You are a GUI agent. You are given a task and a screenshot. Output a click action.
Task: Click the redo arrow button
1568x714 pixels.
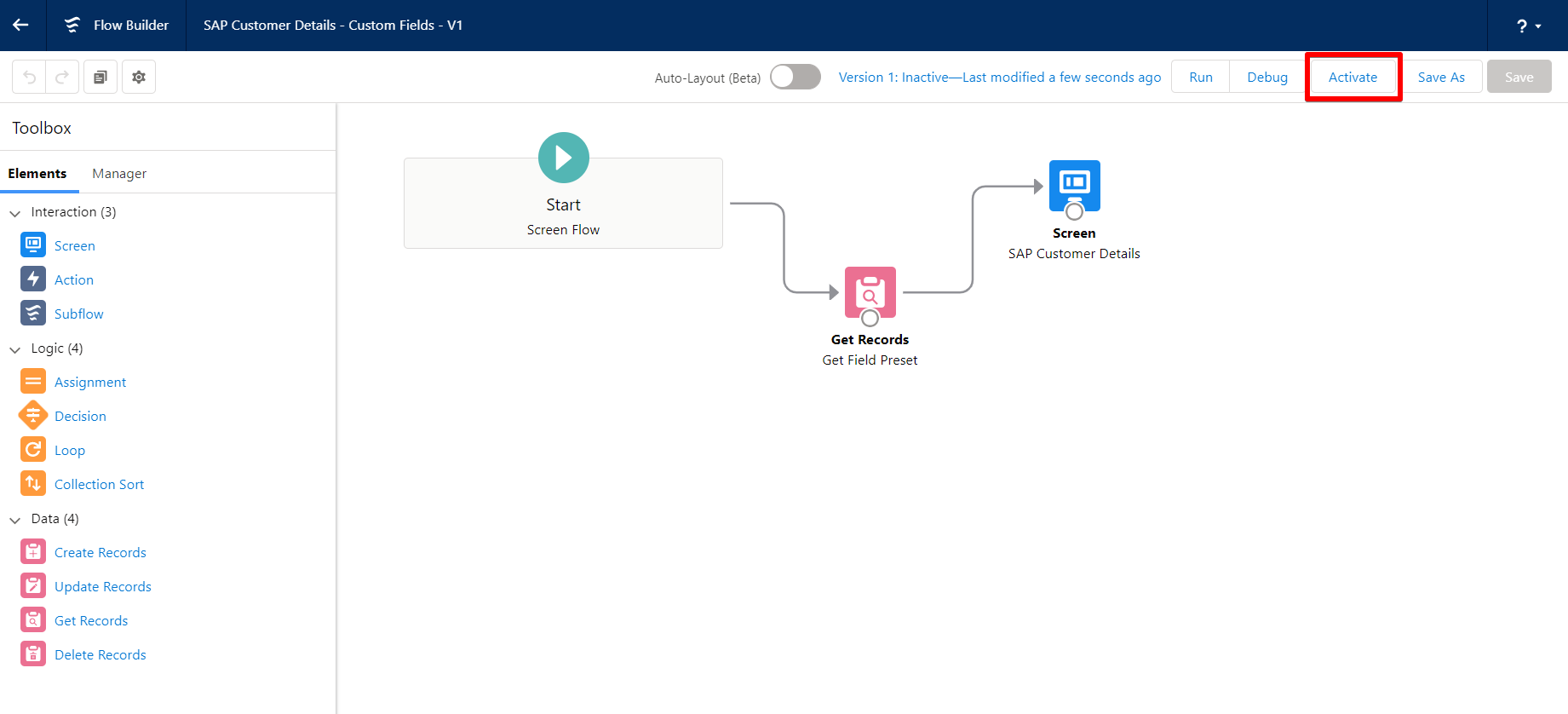pos(62,77)
